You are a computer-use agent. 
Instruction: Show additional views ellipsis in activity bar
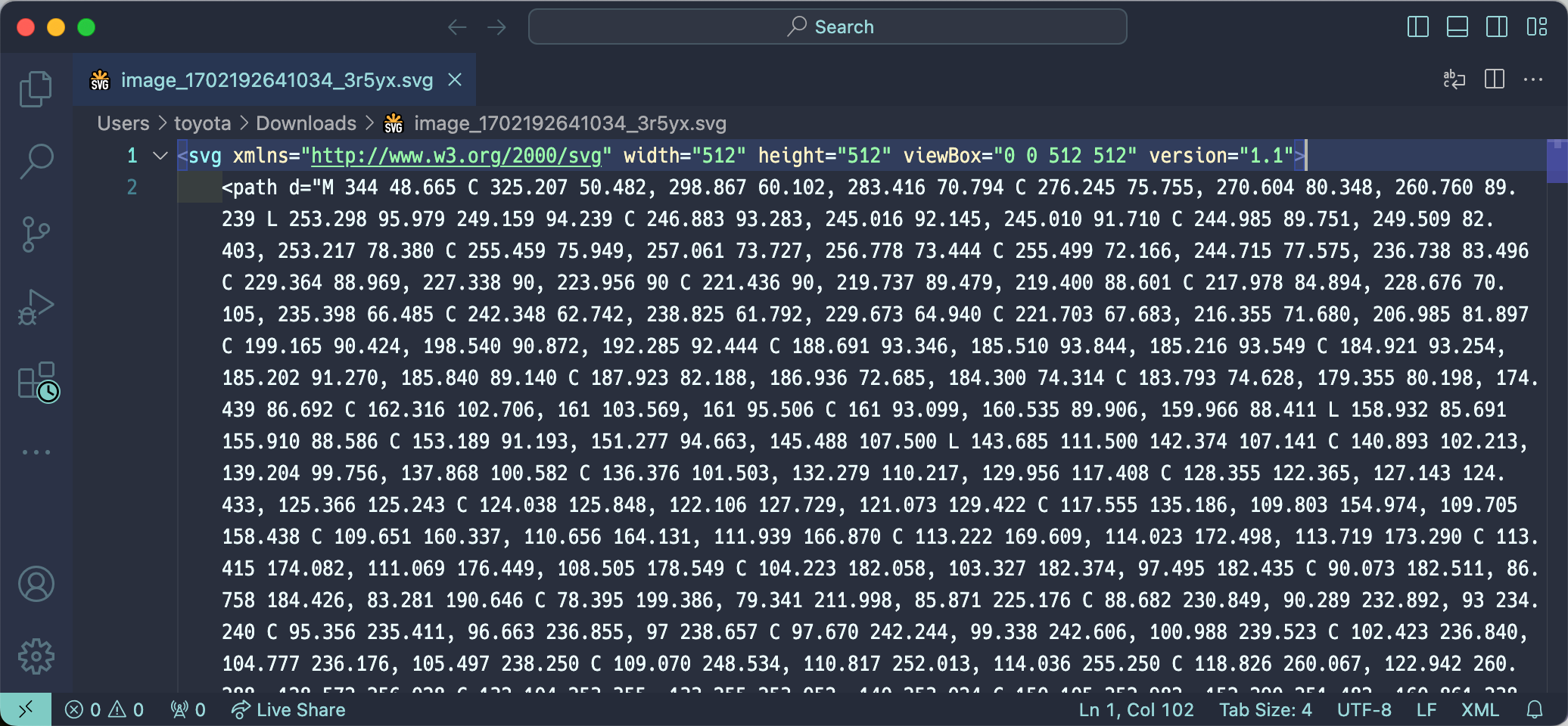pyautogui.click(x=36, y=452)
